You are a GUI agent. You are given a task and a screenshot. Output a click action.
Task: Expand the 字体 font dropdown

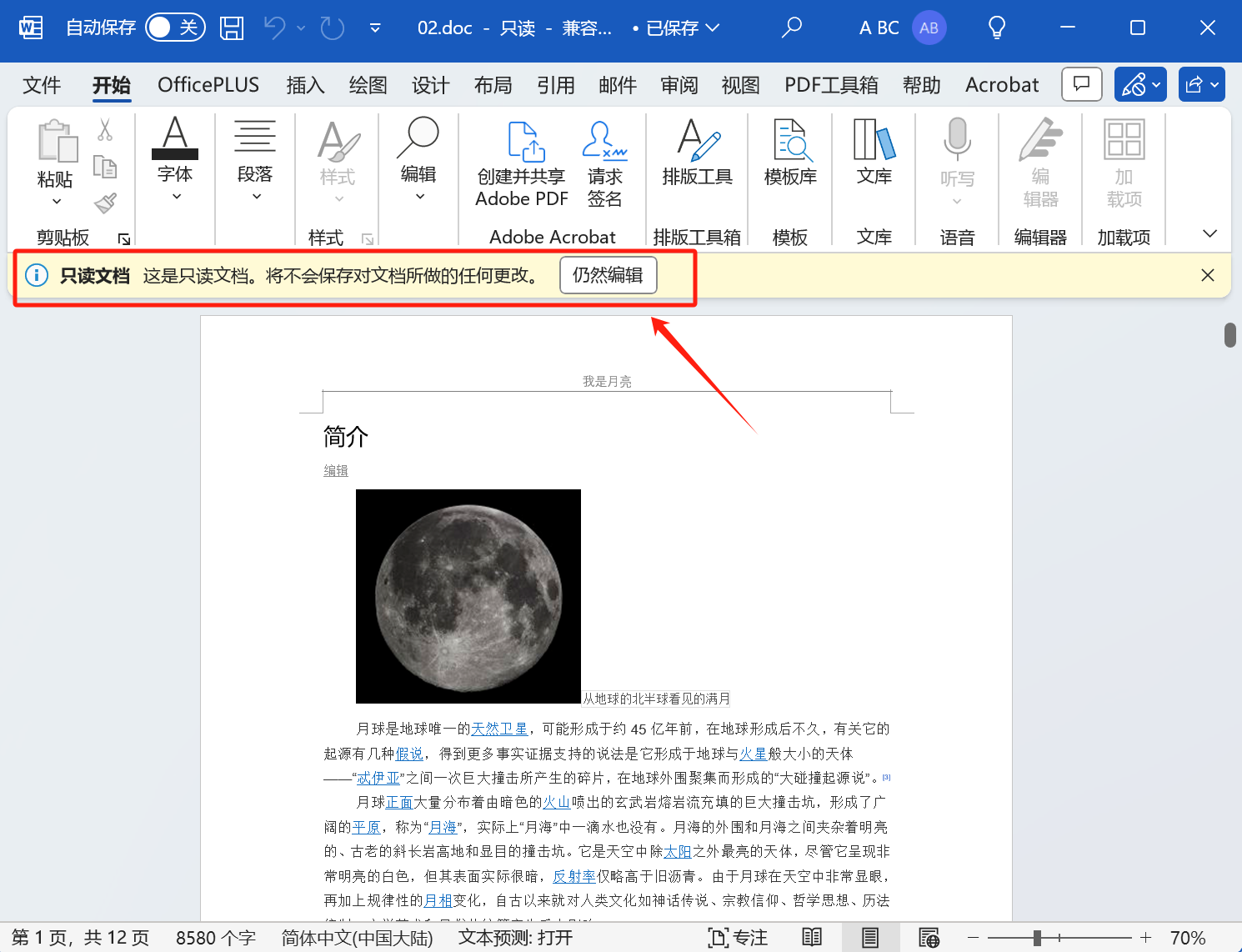[175, 195]
